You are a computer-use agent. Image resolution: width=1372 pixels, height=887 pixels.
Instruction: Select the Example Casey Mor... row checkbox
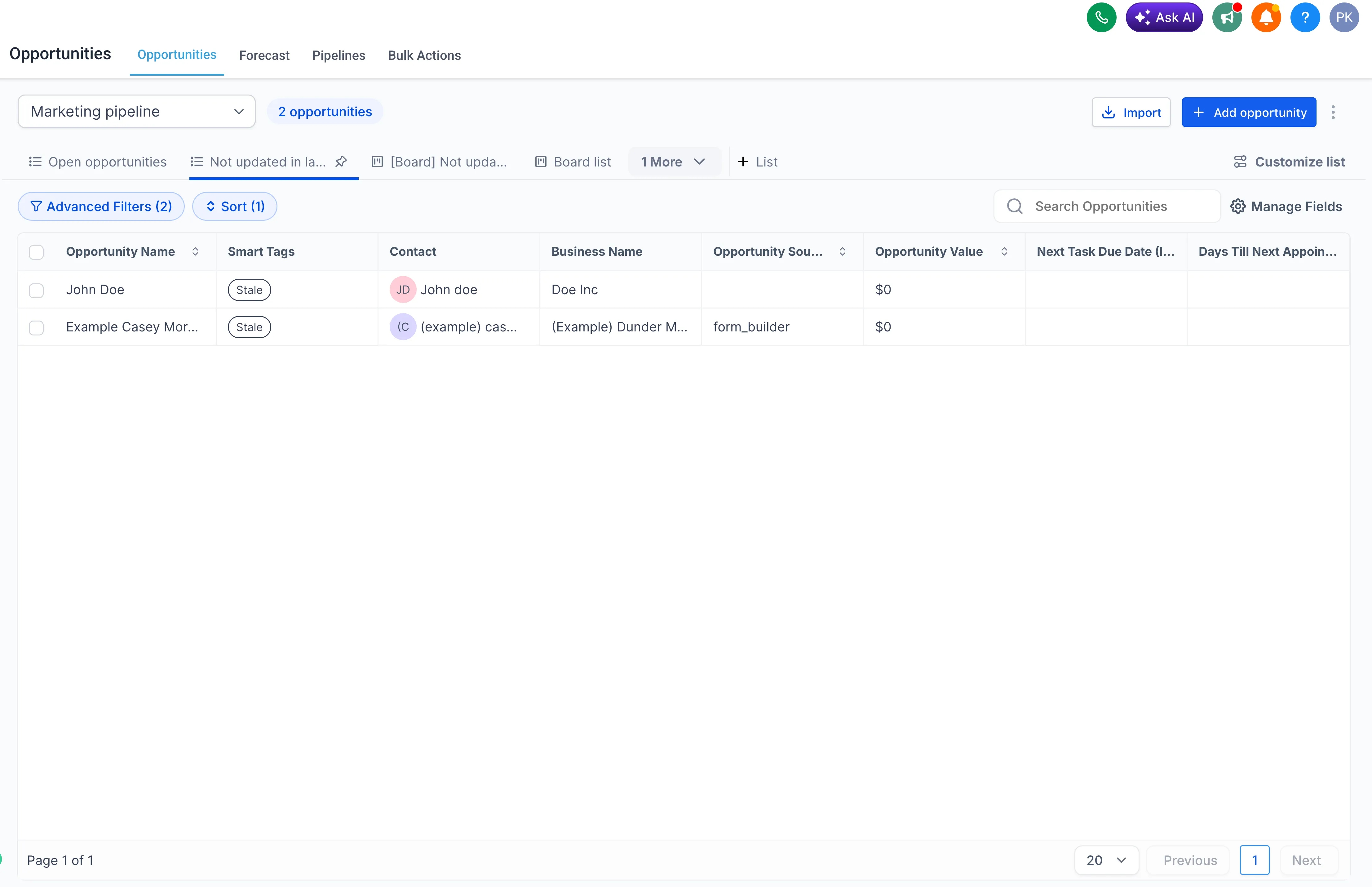pos(36,328)
